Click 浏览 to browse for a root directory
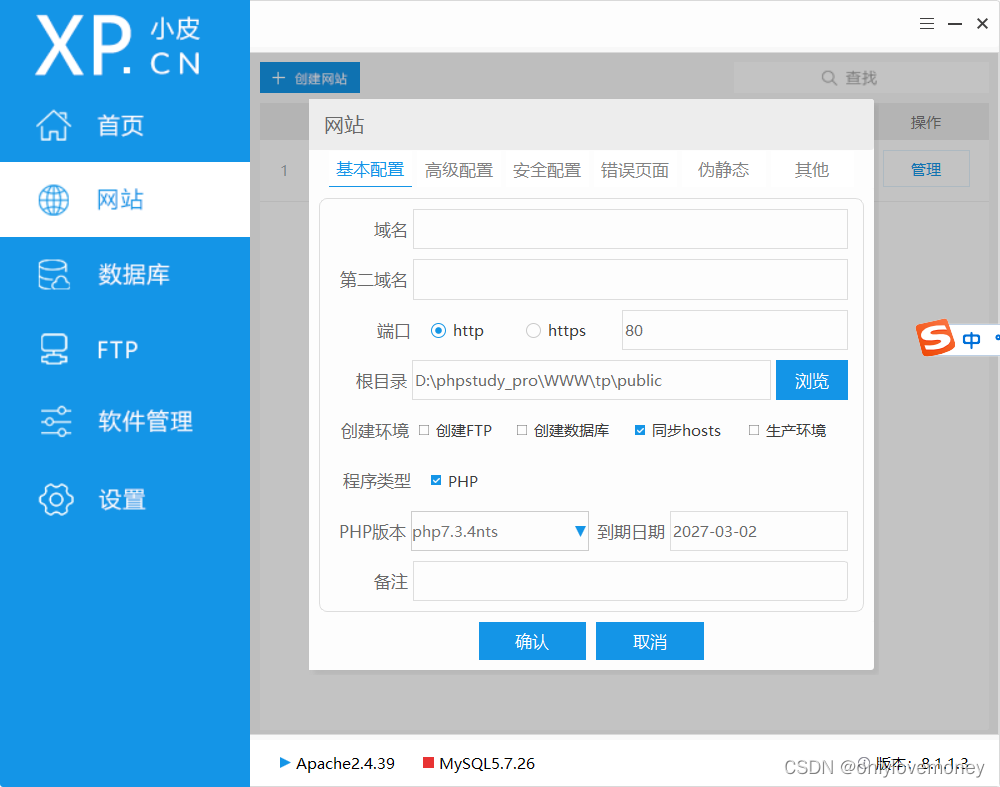 click(811, 380)
